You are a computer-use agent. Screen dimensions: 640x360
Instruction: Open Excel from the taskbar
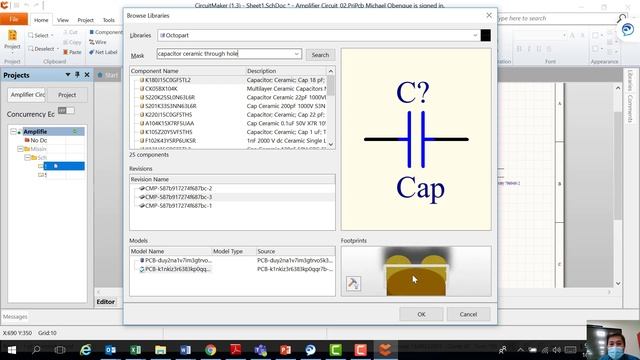click(136, 350)
